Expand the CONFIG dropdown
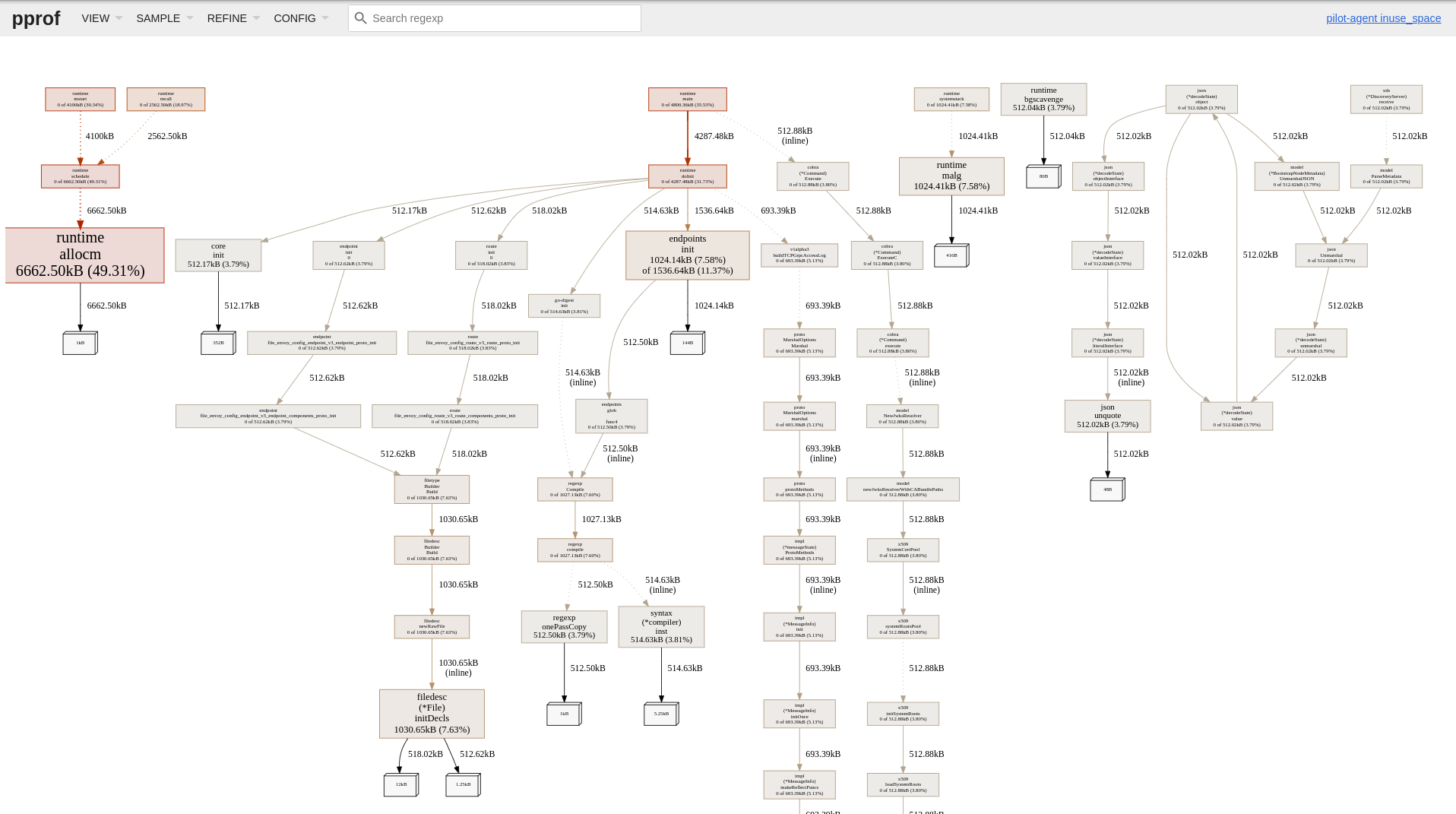The width and height of the screenshot is (1456, 814). pyautogui.click(x=296, y=17)
